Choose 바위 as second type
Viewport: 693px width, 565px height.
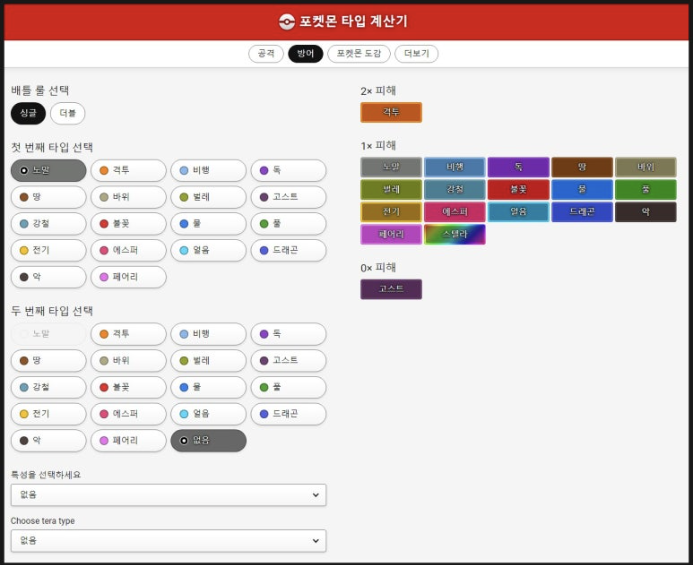129,361
